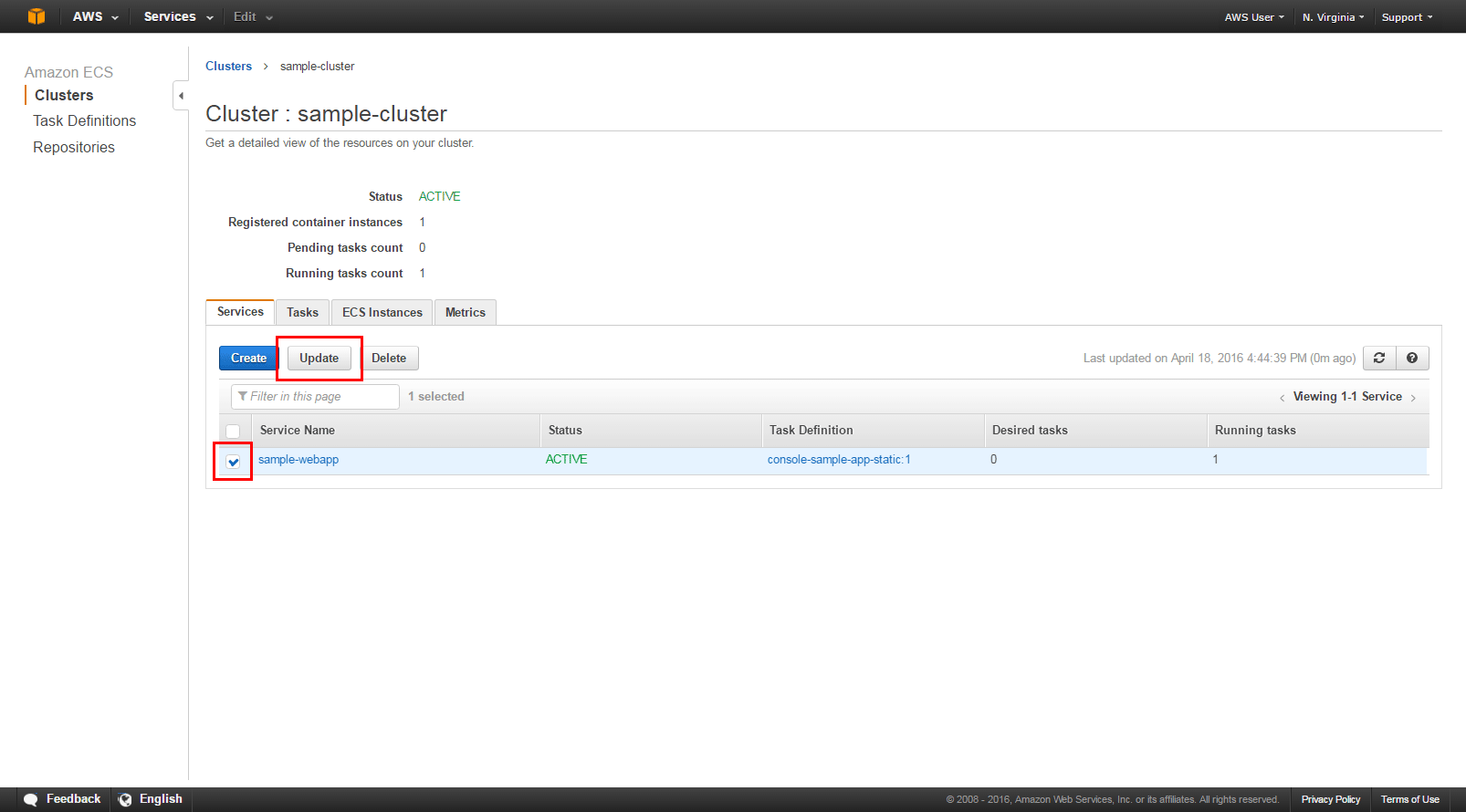Open the N. Virginia region dropdown
Viewport: 1466px width, 812px height.
pyautogui.click(x=1333, y=17)
